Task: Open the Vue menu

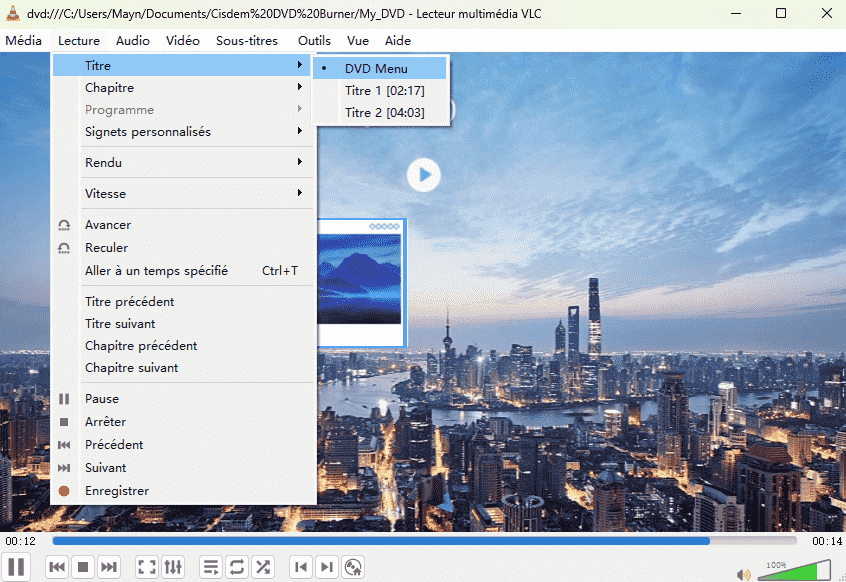Action: (x=358, y=40)
